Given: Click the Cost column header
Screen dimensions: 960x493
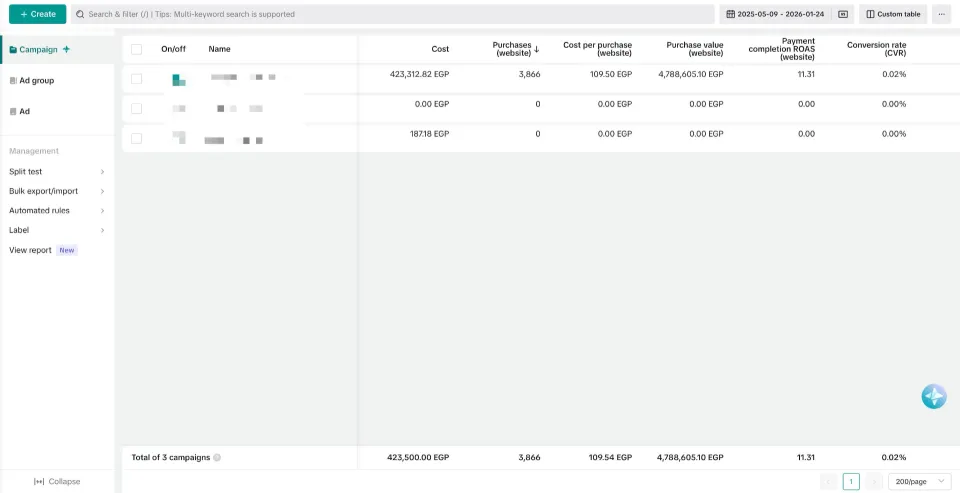Looking at the screenshot, I should [x=440, y=49].
